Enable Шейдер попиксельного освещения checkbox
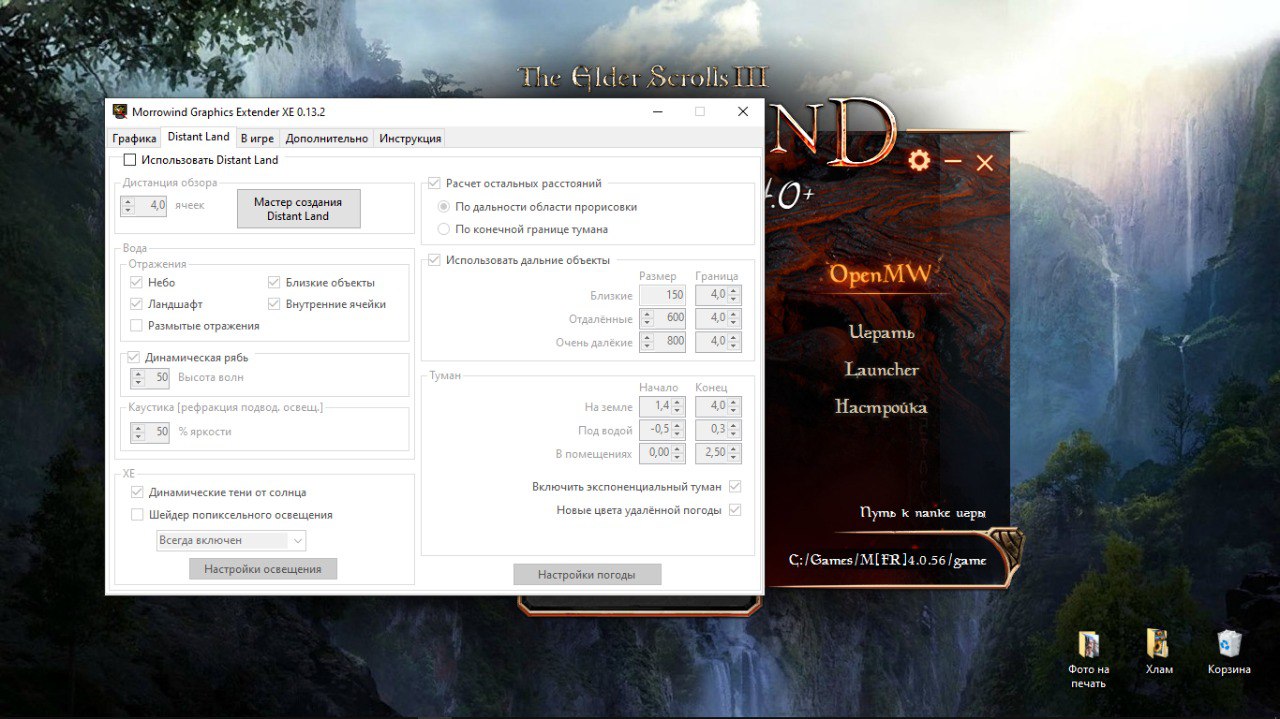This screenshot has height=719, width=1280. pos(137,515)
